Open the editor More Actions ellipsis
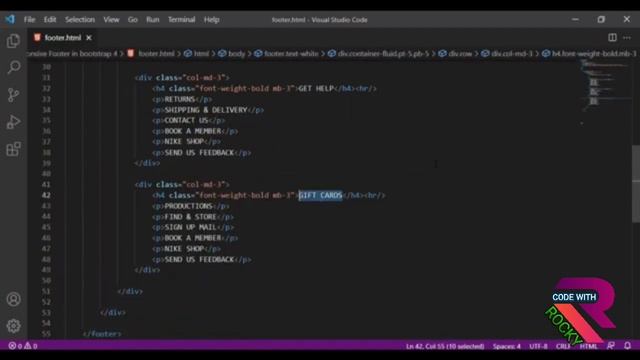The width and height of the screenshot is (640, 360). tap(627, 38)
